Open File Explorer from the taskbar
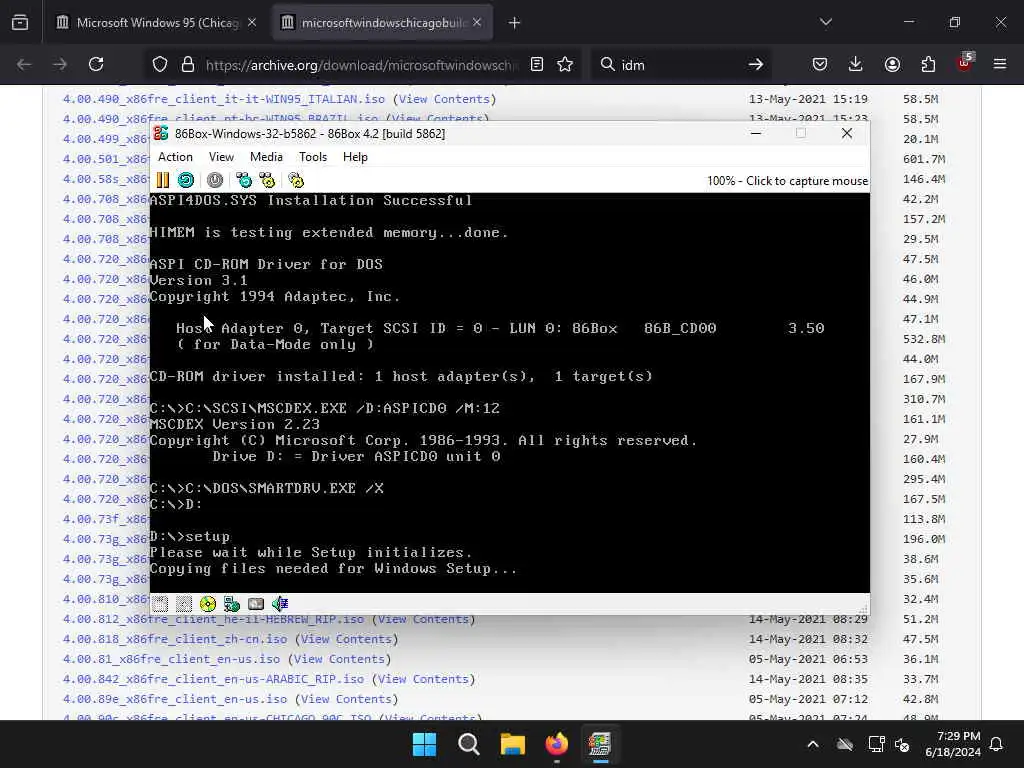Image resolution: width=1024 pixels, height=768 pixels. click(513, 744)
